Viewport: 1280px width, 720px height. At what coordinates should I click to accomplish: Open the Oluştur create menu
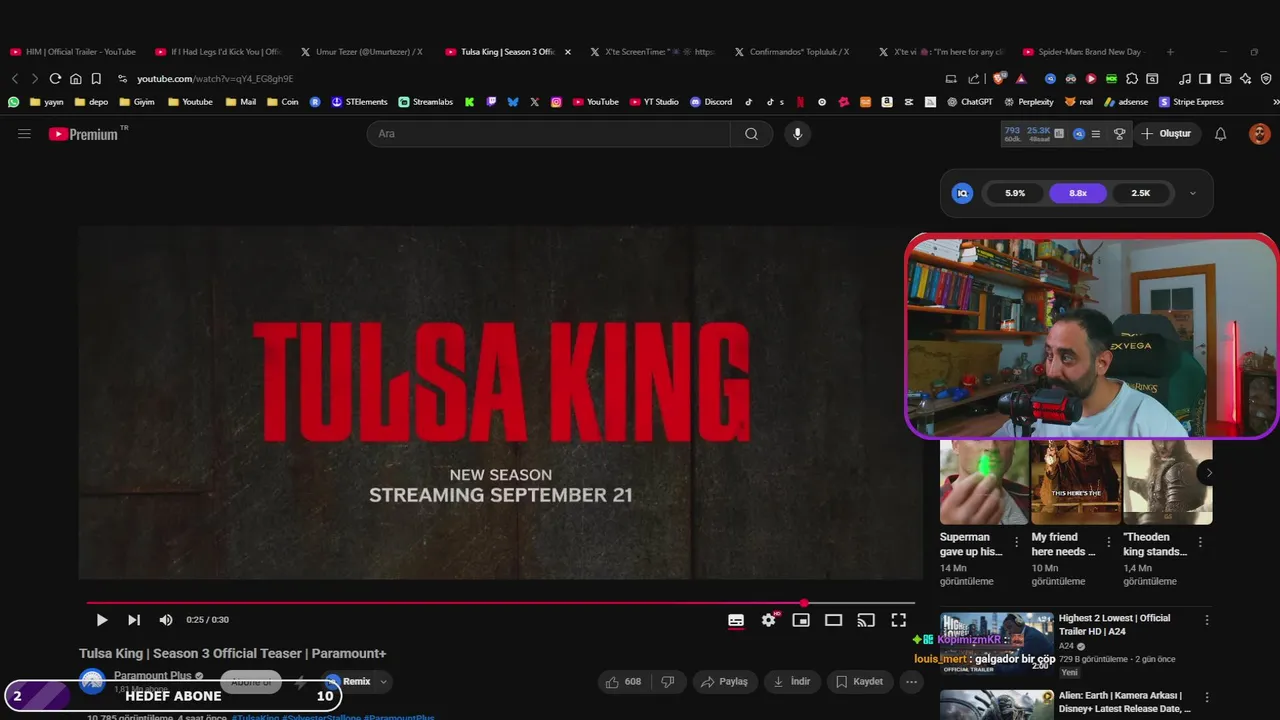point(1166,134)
